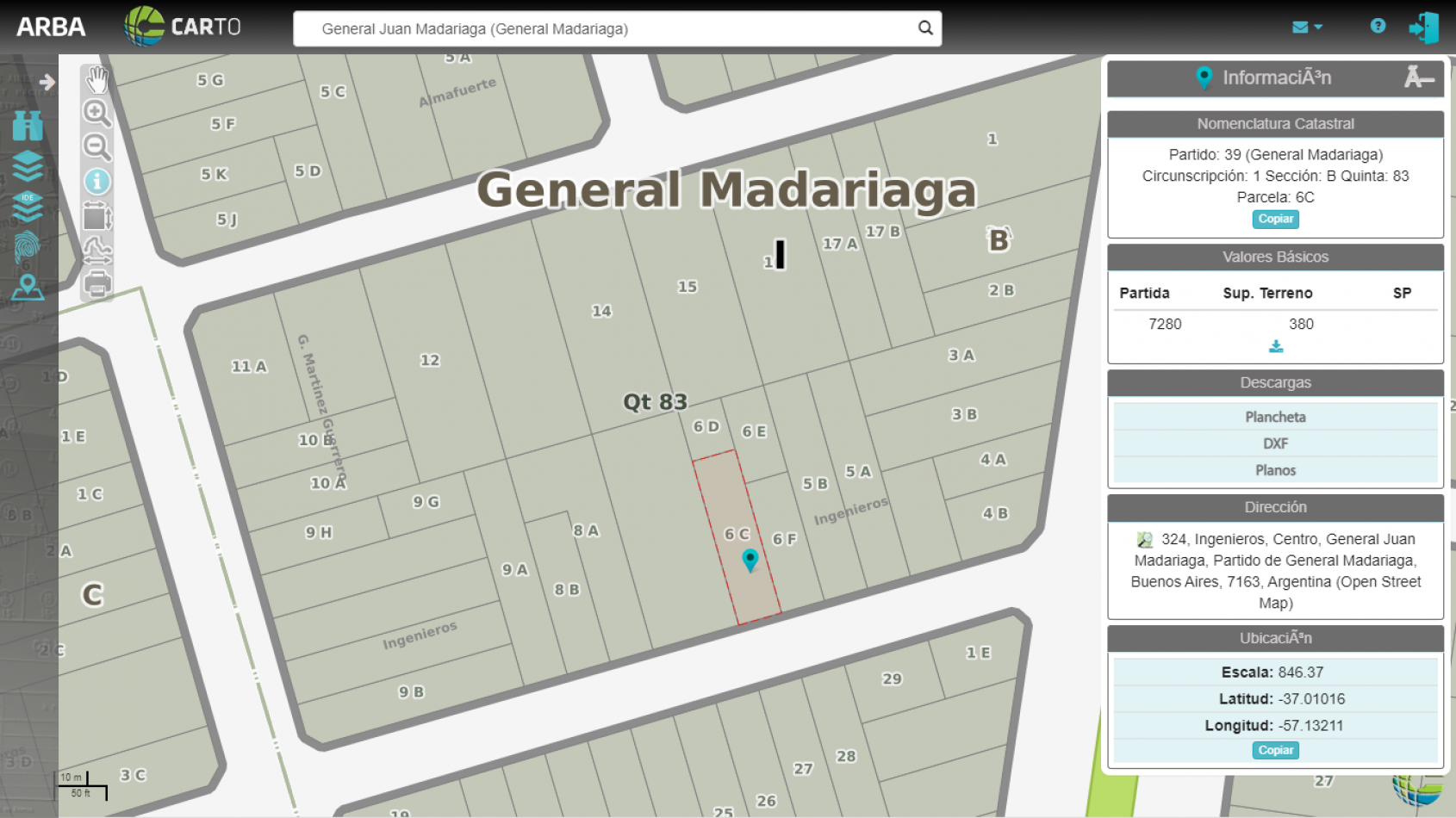Copy the Nomenclatura Catastral with Copiar
1456x818 pixels.
pos(1275,219)
